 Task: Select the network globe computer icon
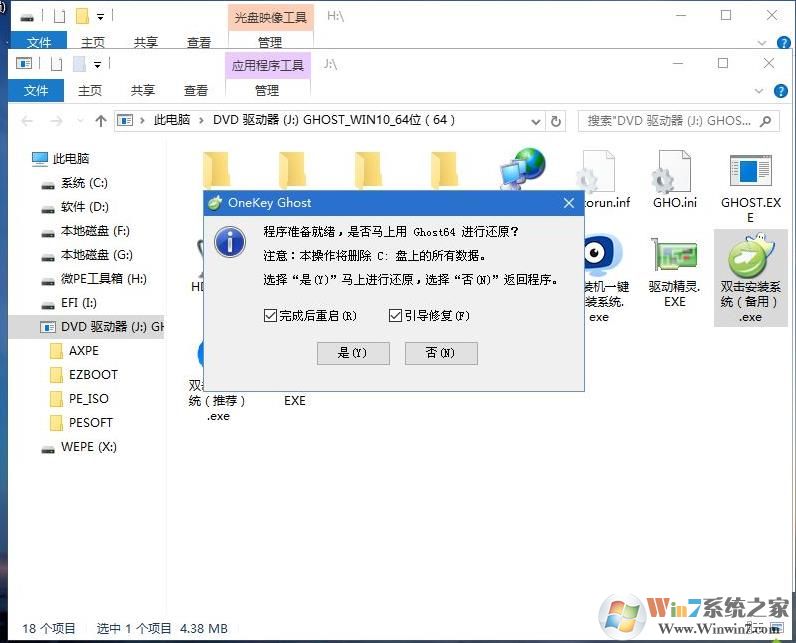click(x=523, y=168)
